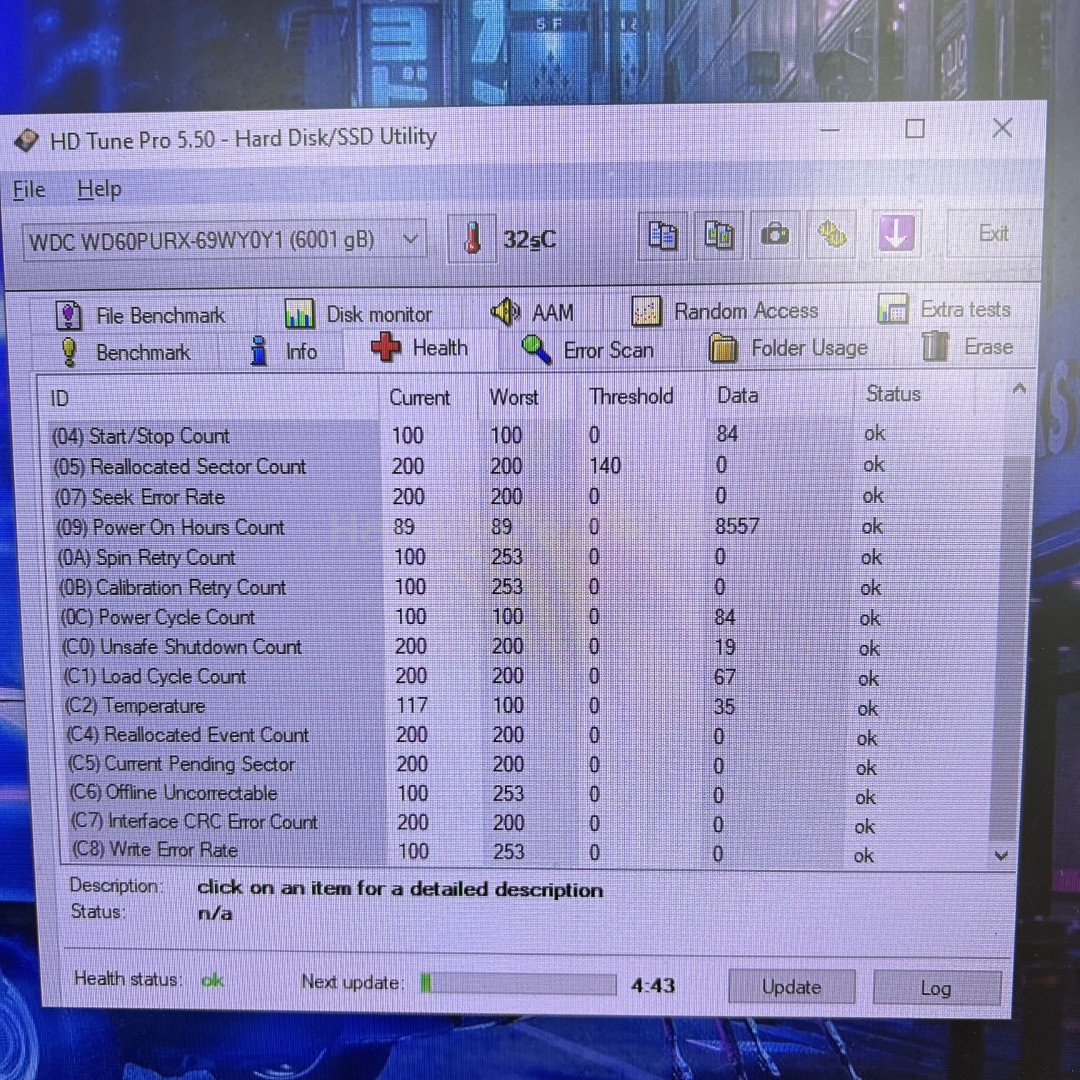Screen dimensions: 1080x1080
Task: Click the Disk monitor chart icon
Action: tap(299, 314)
